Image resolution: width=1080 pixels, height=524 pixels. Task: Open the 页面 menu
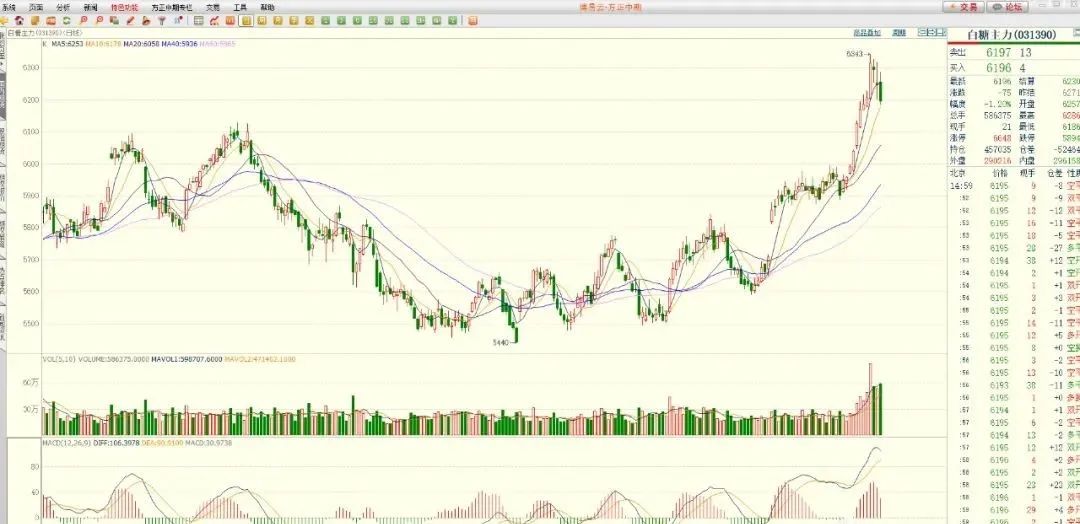click(36, 7)
